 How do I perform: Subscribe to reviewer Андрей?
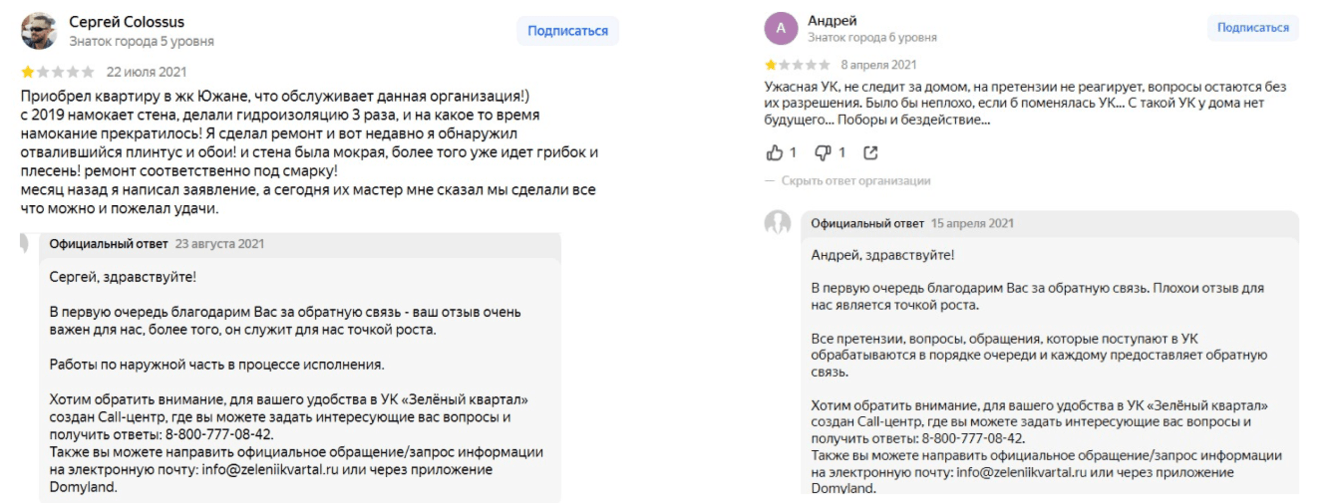click(x=1253, y=28)
